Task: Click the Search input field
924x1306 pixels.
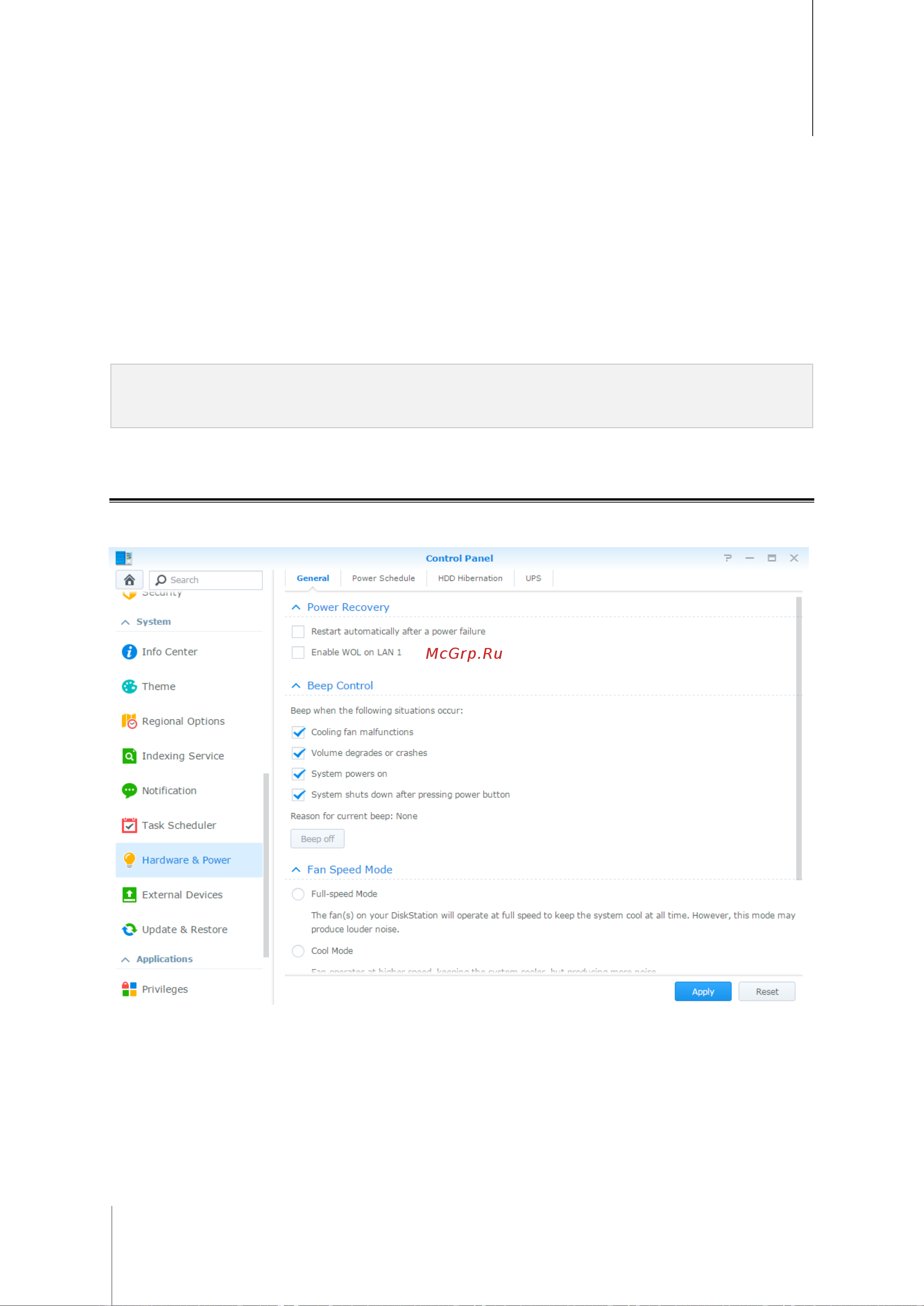Action: pos(206,580)
